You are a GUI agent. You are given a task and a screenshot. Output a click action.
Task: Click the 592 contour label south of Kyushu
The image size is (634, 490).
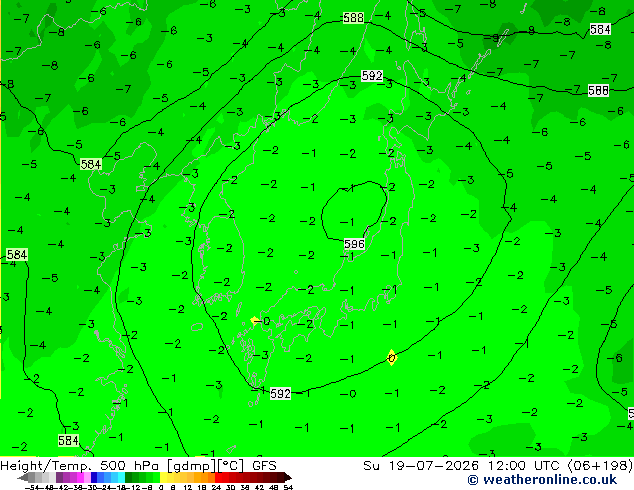coord(280,393)
